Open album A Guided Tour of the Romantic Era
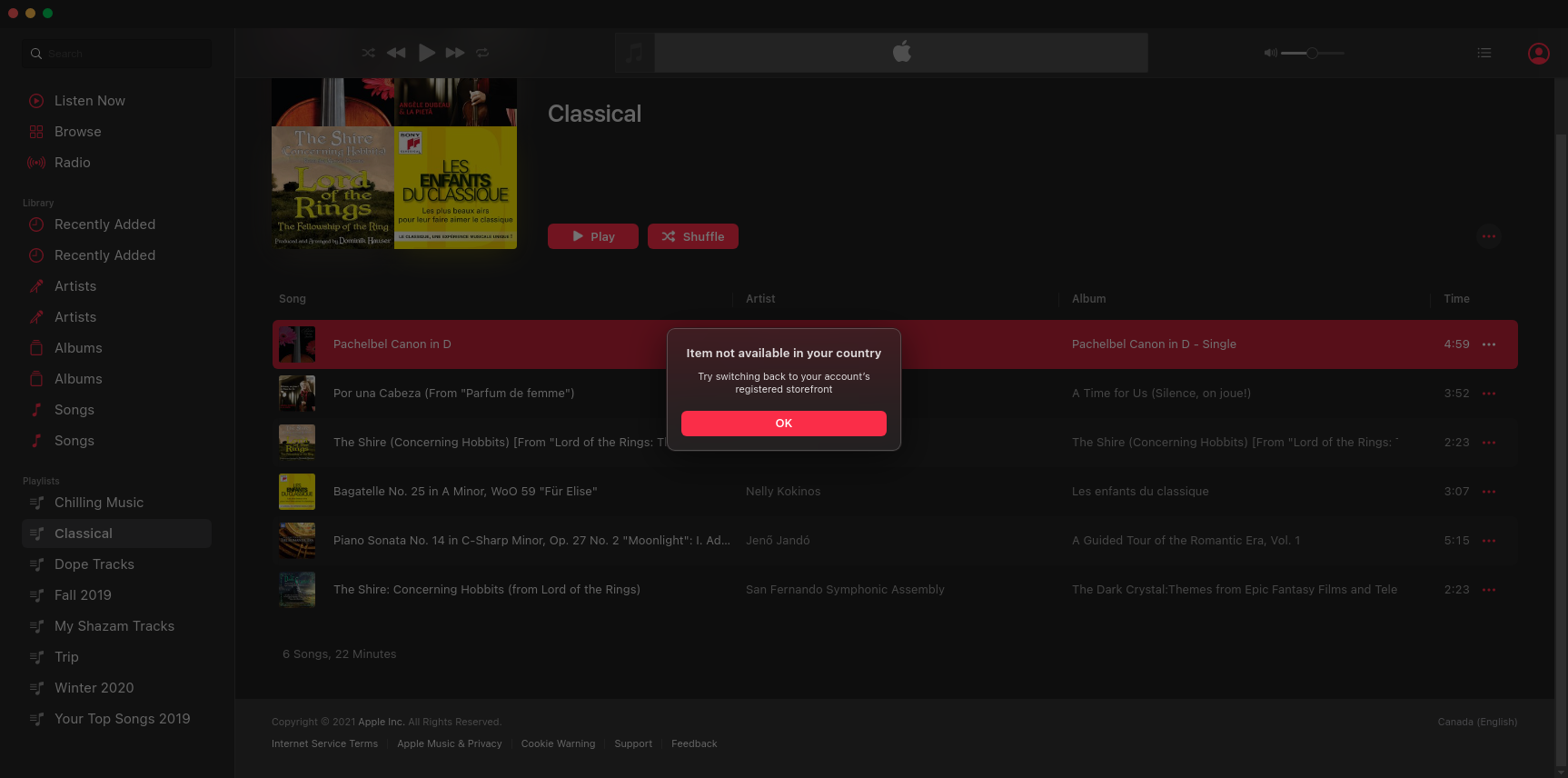The image size is (1568, 778). pos(1186,541)
